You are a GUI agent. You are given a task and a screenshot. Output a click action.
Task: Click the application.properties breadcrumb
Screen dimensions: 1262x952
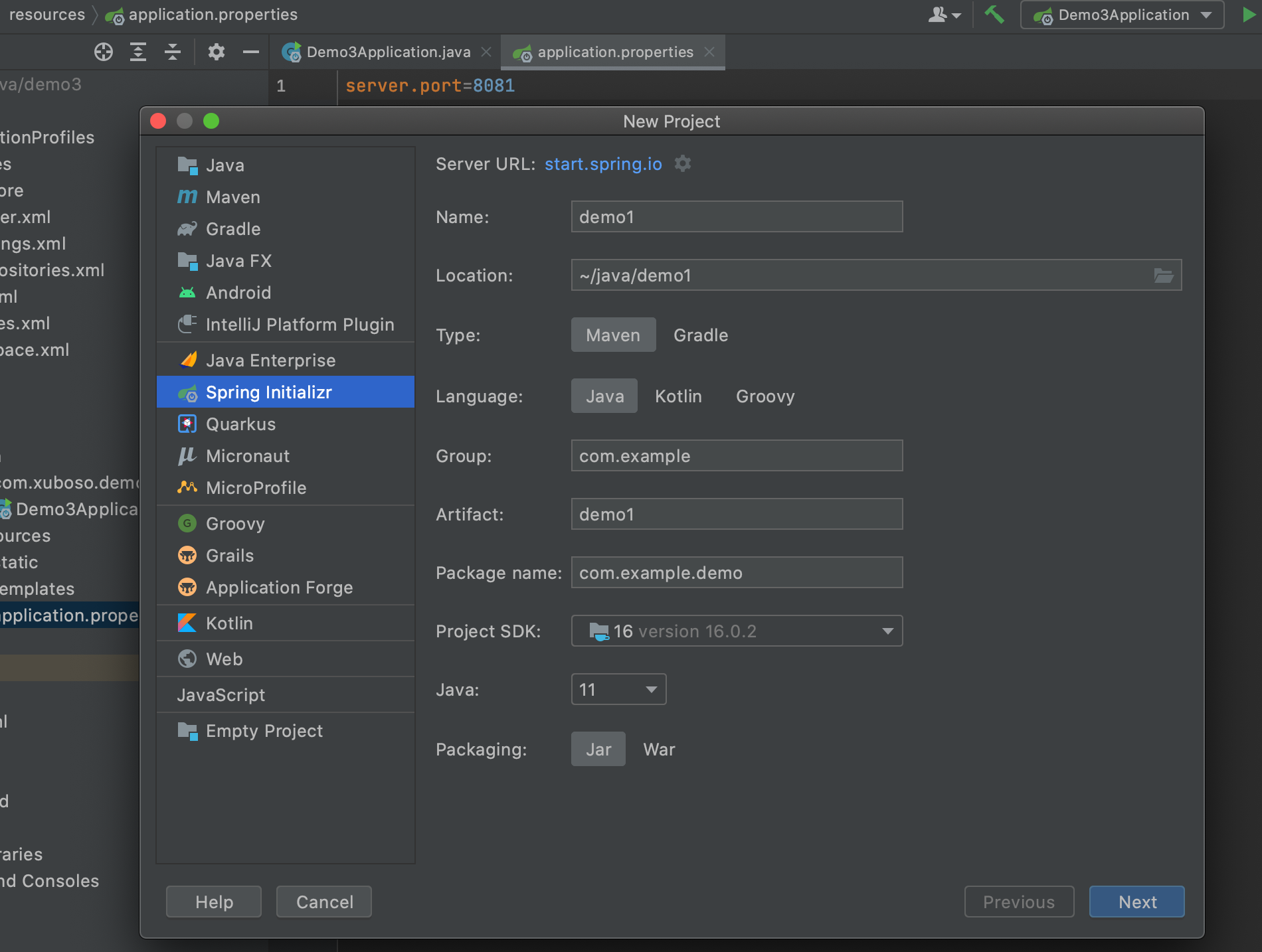(202, 15)
